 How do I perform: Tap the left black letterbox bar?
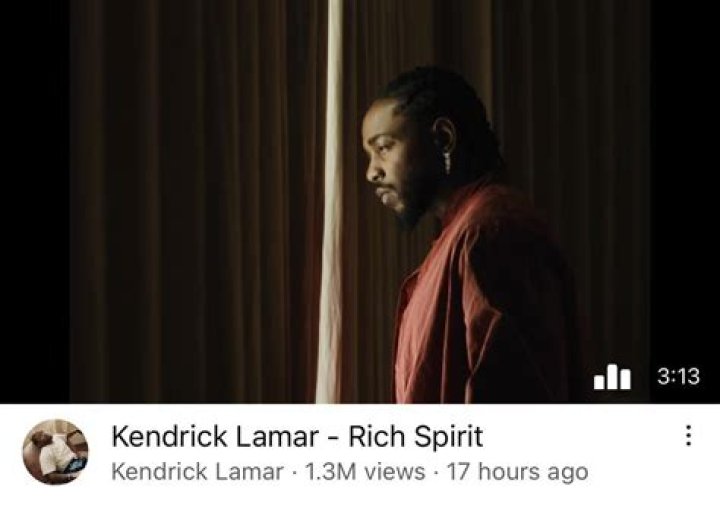[35, 202]
